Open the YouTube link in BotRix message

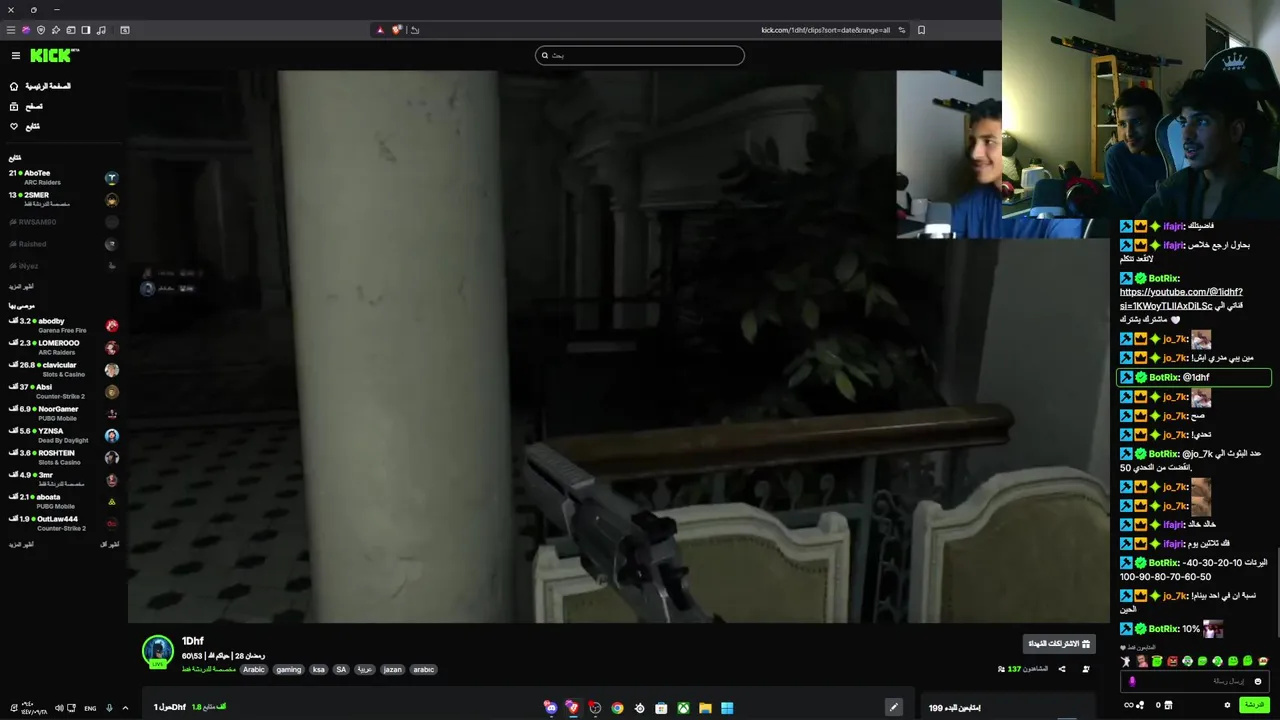(1181, 299)
